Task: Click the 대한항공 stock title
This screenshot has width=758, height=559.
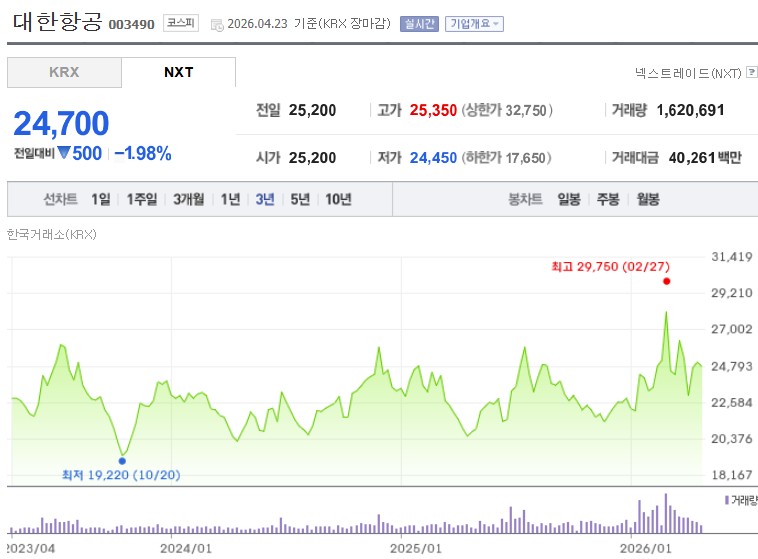Action: tap(58, 22)
